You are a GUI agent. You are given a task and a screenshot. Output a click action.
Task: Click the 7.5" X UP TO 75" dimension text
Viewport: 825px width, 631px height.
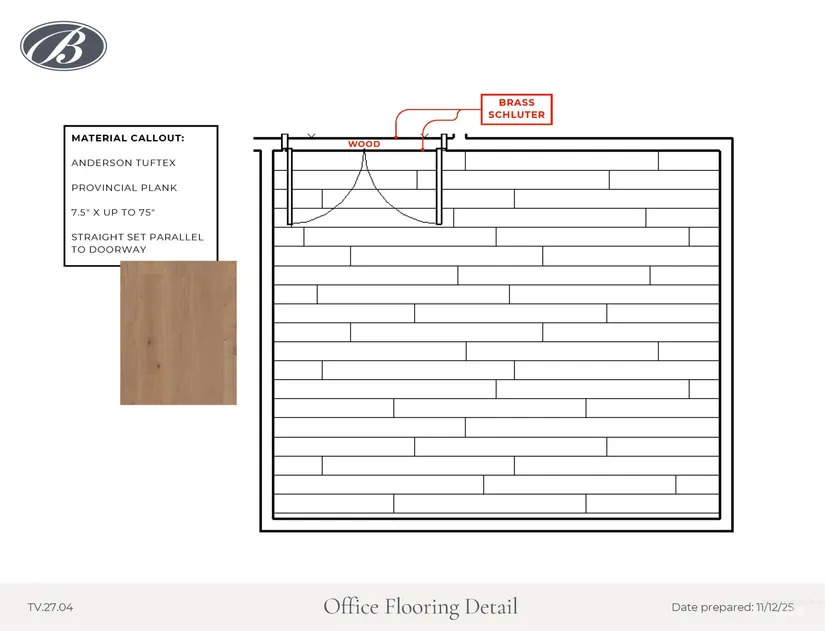coord(113,213)
